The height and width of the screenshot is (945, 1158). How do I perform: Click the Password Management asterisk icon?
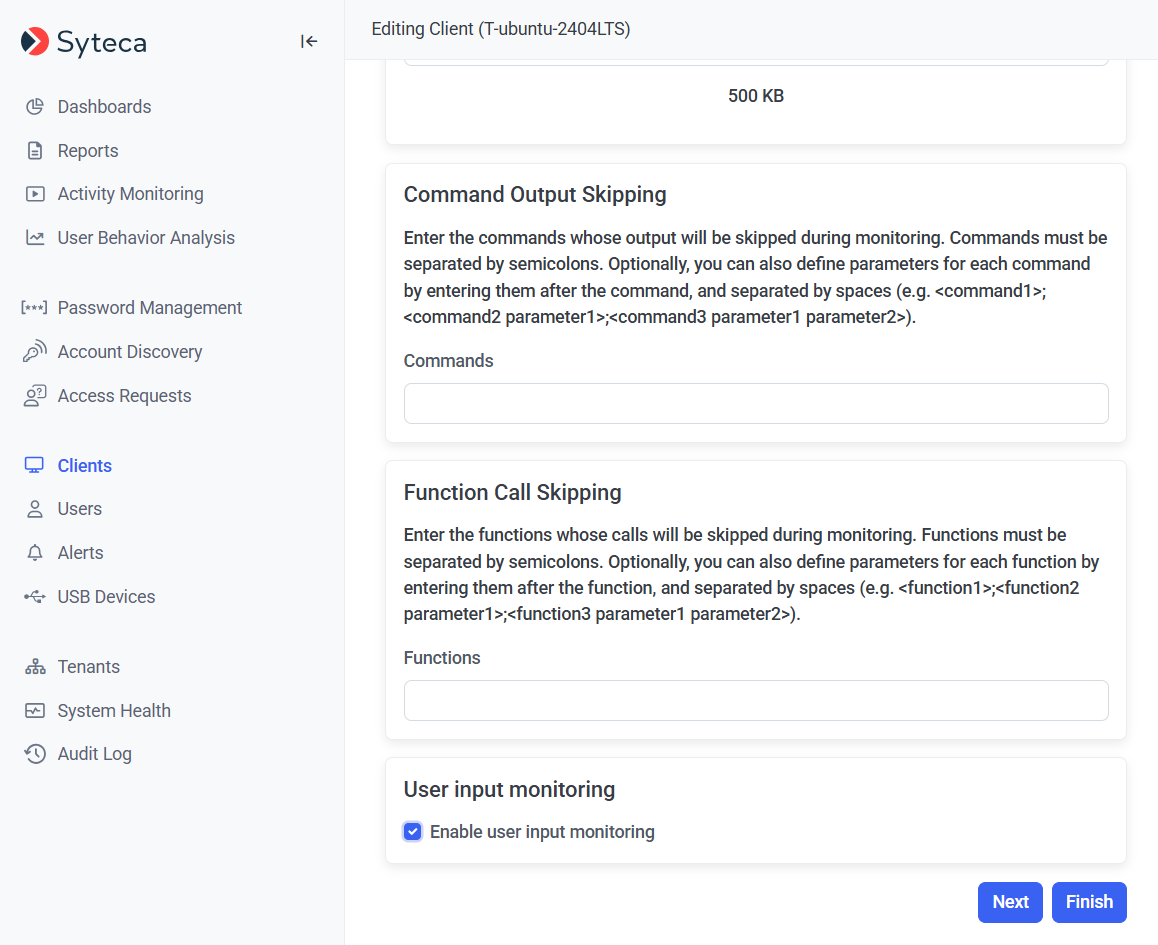(35, 308)
